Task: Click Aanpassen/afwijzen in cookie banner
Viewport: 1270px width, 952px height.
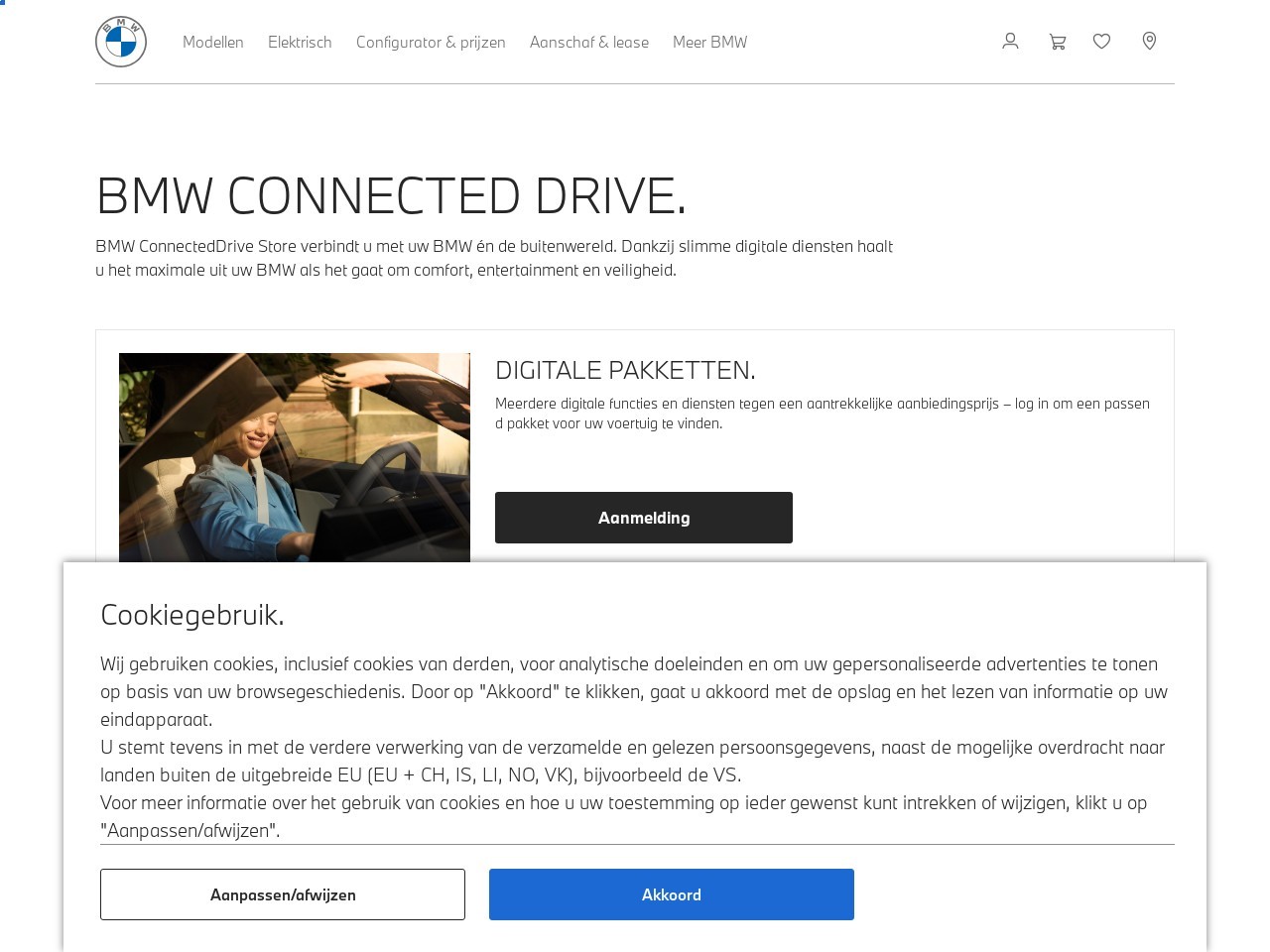Action: tap(283, 894)
